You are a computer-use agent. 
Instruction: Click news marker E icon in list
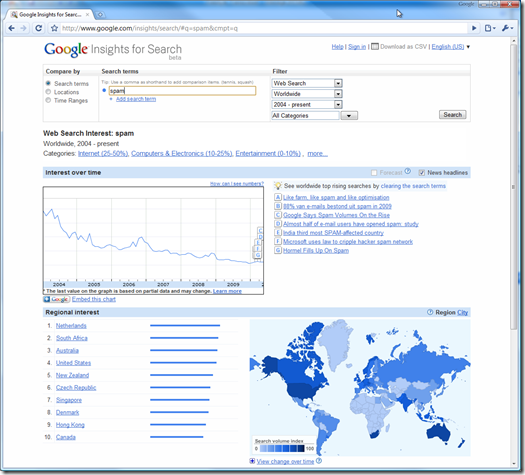pos(278,233)
